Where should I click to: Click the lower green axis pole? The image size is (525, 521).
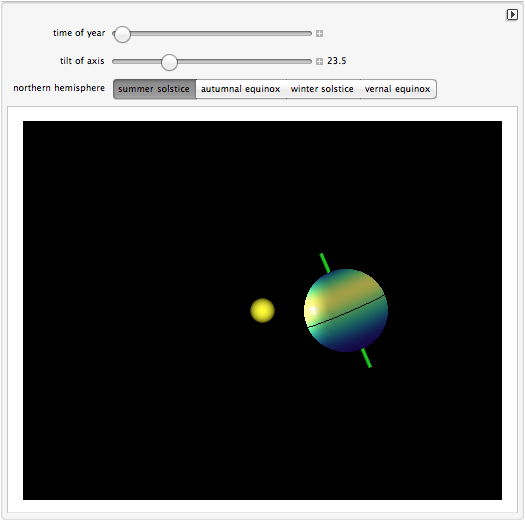coord(367,358)
